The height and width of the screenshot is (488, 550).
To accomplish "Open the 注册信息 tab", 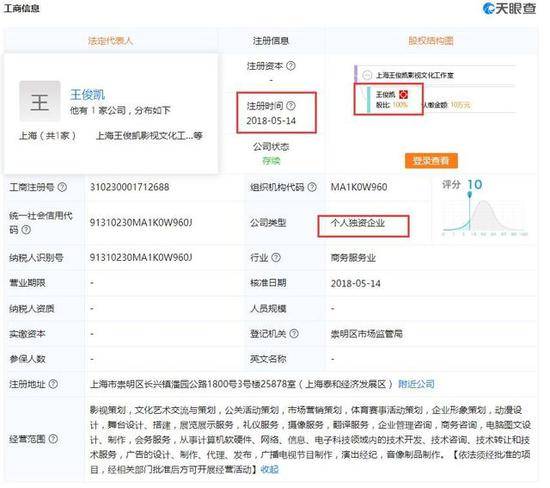I will (271, 41).
